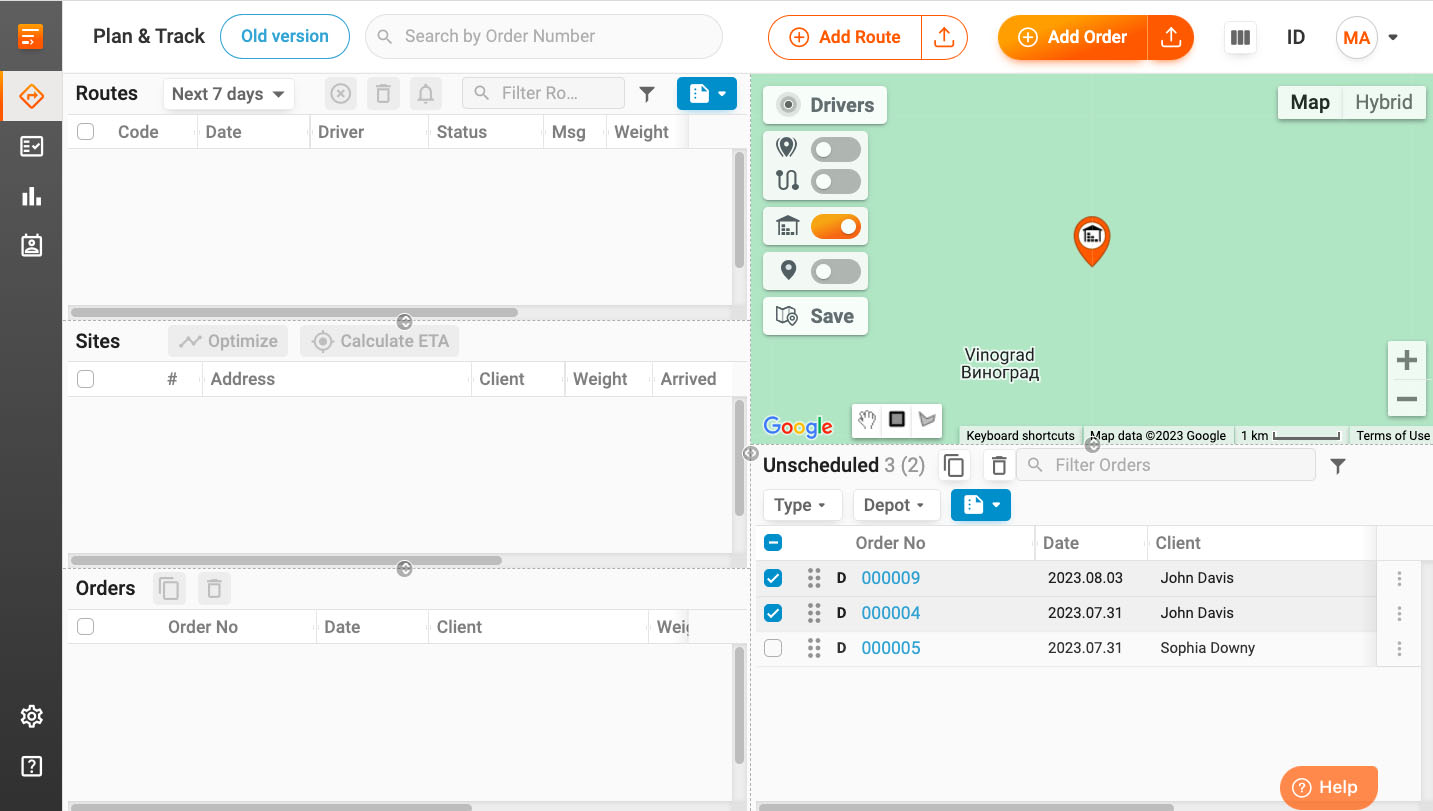Image resolution: width=1433 pixels, height=811 pixels.
Task: Enable the route polyline toggle on the map
Action: point(836,181)
